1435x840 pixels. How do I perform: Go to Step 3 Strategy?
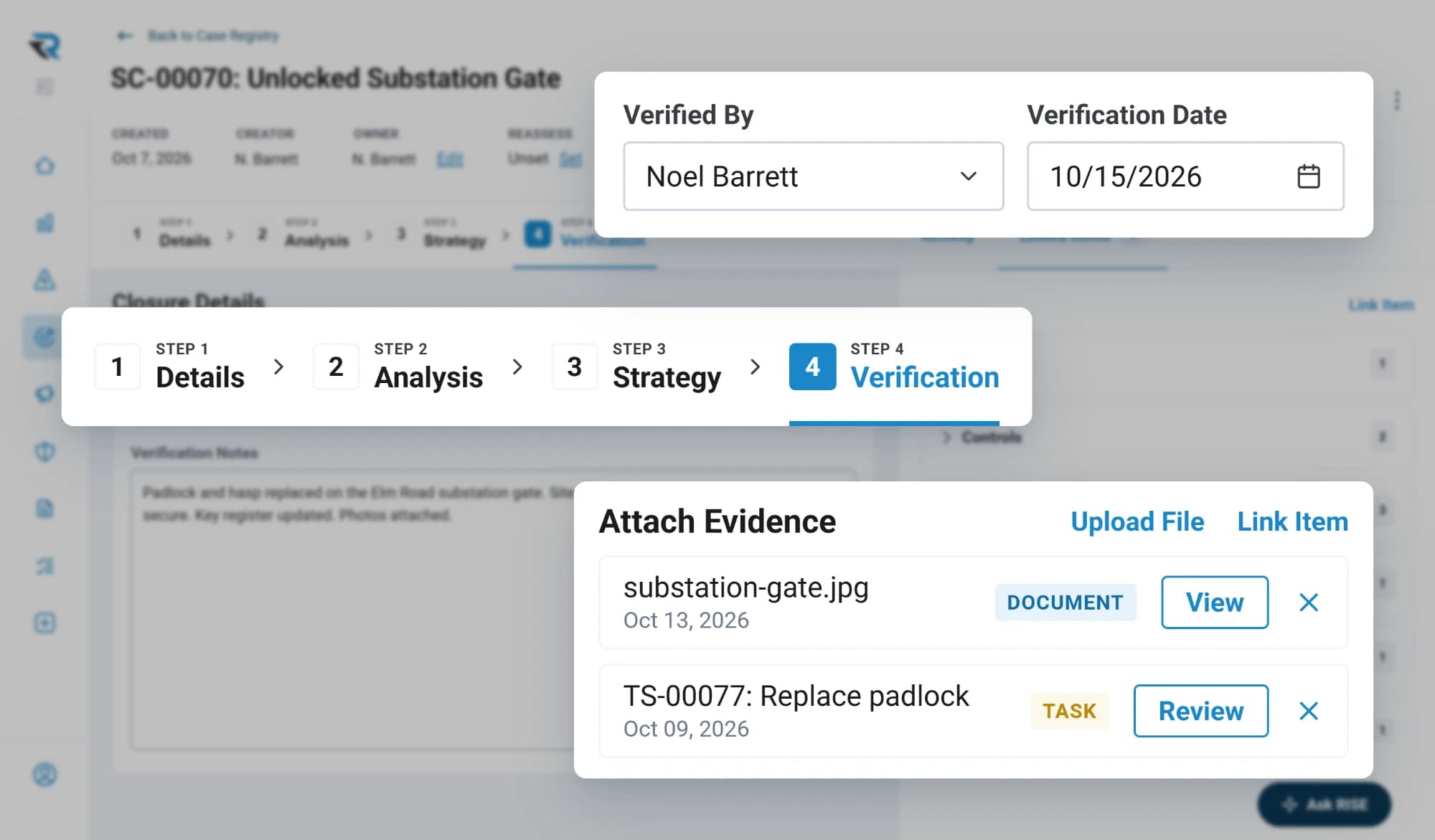[x=636, y=367]
